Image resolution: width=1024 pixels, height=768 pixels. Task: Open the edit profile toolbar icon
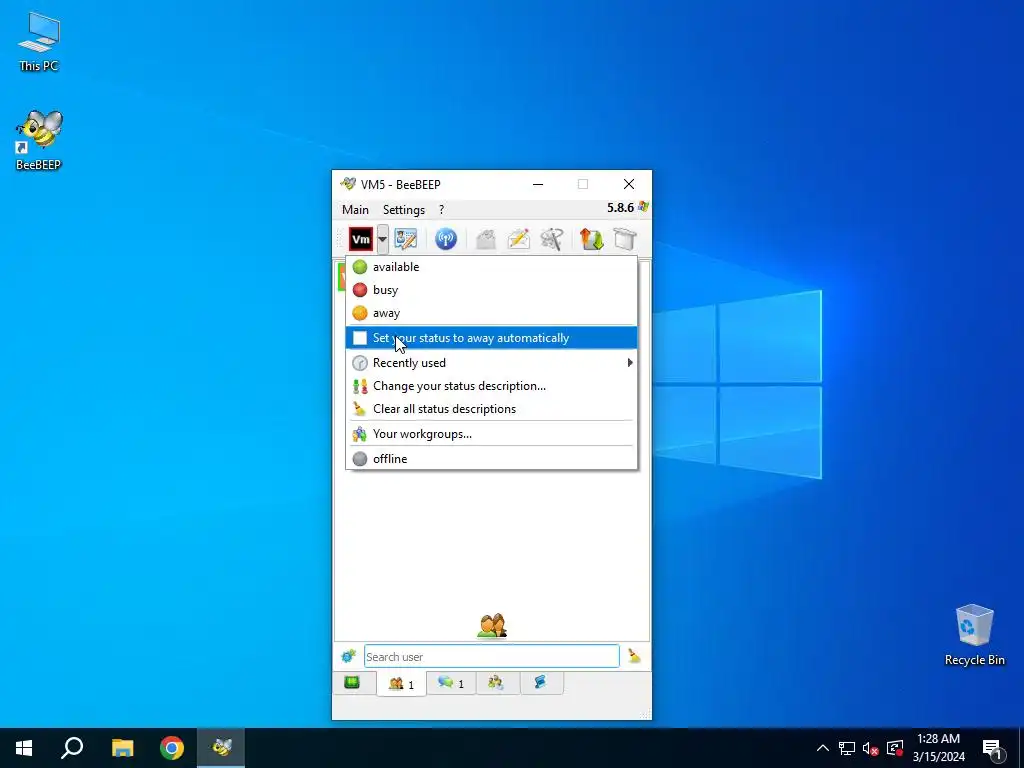tap(406, 239)
